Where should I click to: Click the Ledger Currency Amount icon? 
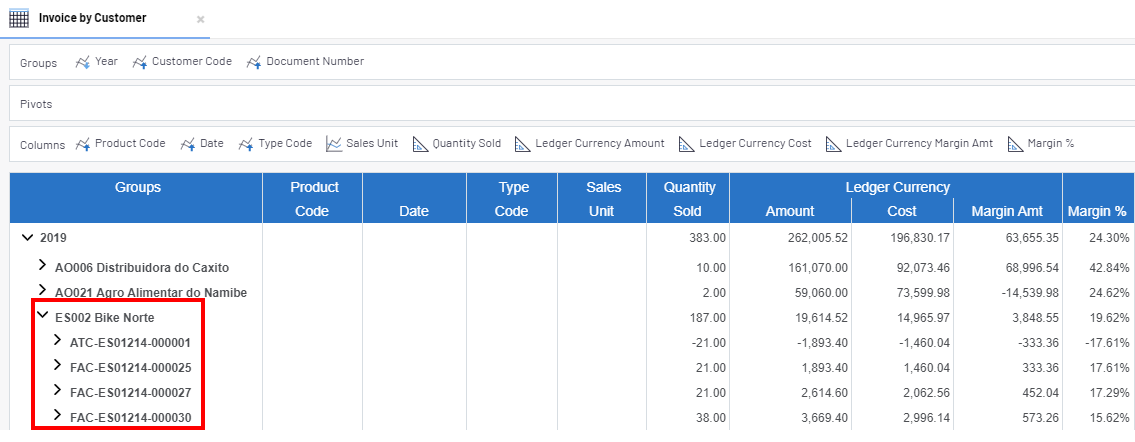point(523,144)
